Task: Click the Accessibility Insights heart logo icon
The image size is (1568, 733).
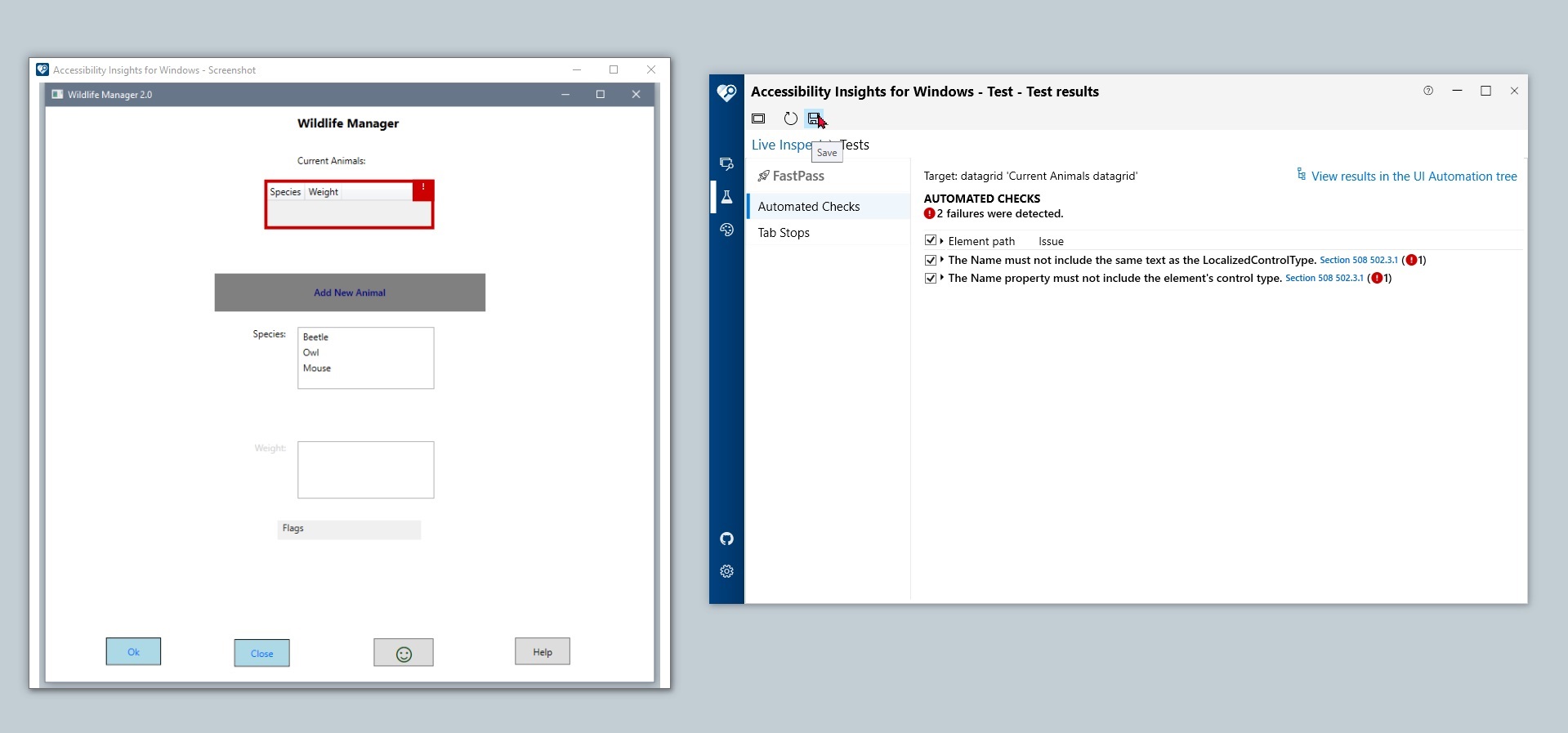Action: [726, 92]
